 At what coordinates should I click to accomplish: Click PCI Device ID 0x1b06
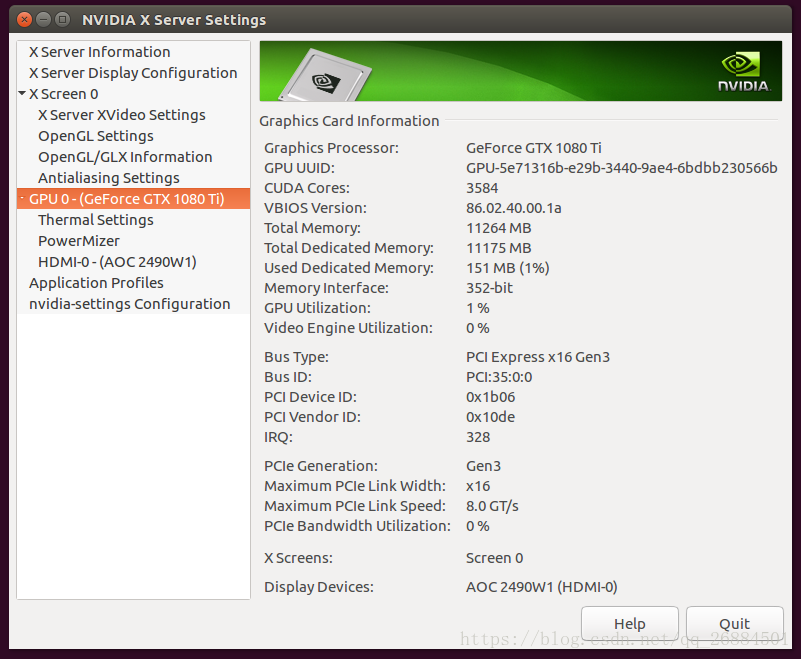point(490,397)
